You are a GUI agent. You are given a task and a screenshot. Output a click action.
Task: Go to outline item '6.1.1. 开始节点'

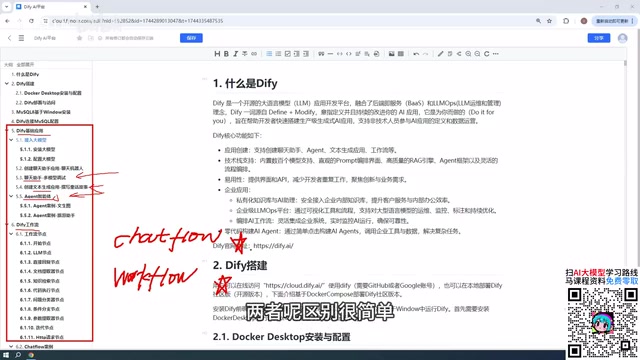coord(36,243)
